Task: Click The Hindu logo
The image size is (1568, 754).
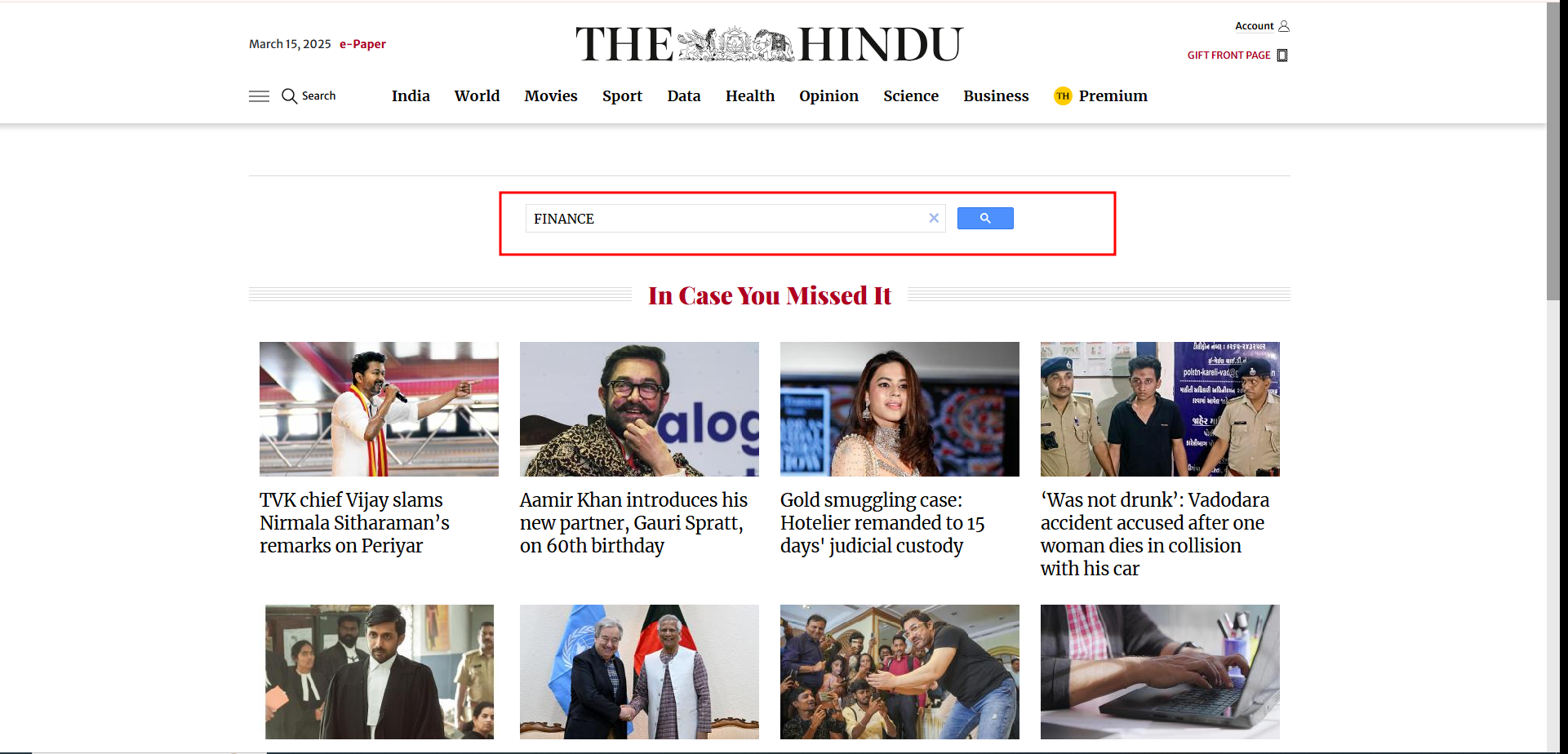Action: (x=769, y=44)
